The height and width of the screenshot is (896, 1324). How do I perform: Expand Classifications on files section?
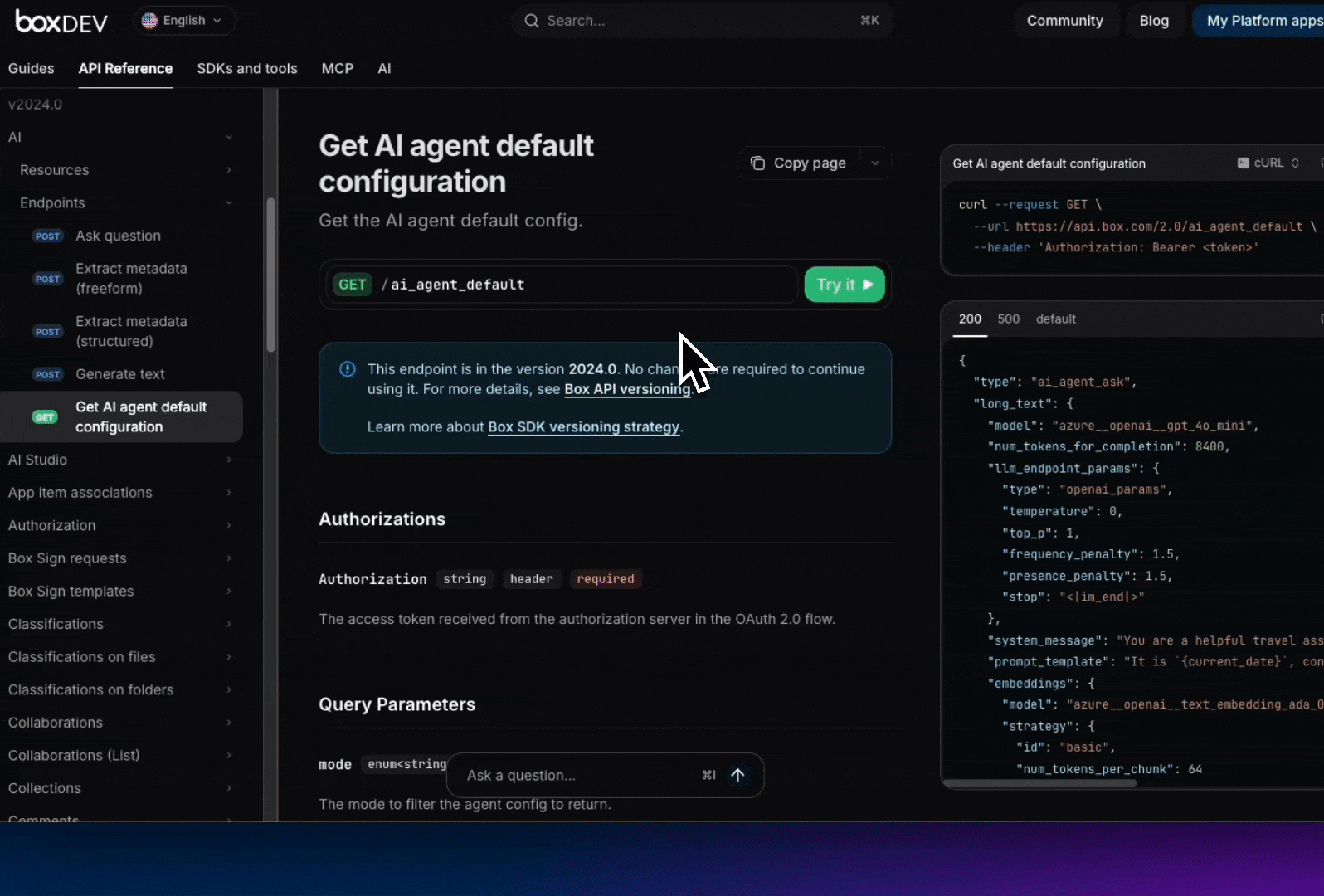click(x=121, y=657)
